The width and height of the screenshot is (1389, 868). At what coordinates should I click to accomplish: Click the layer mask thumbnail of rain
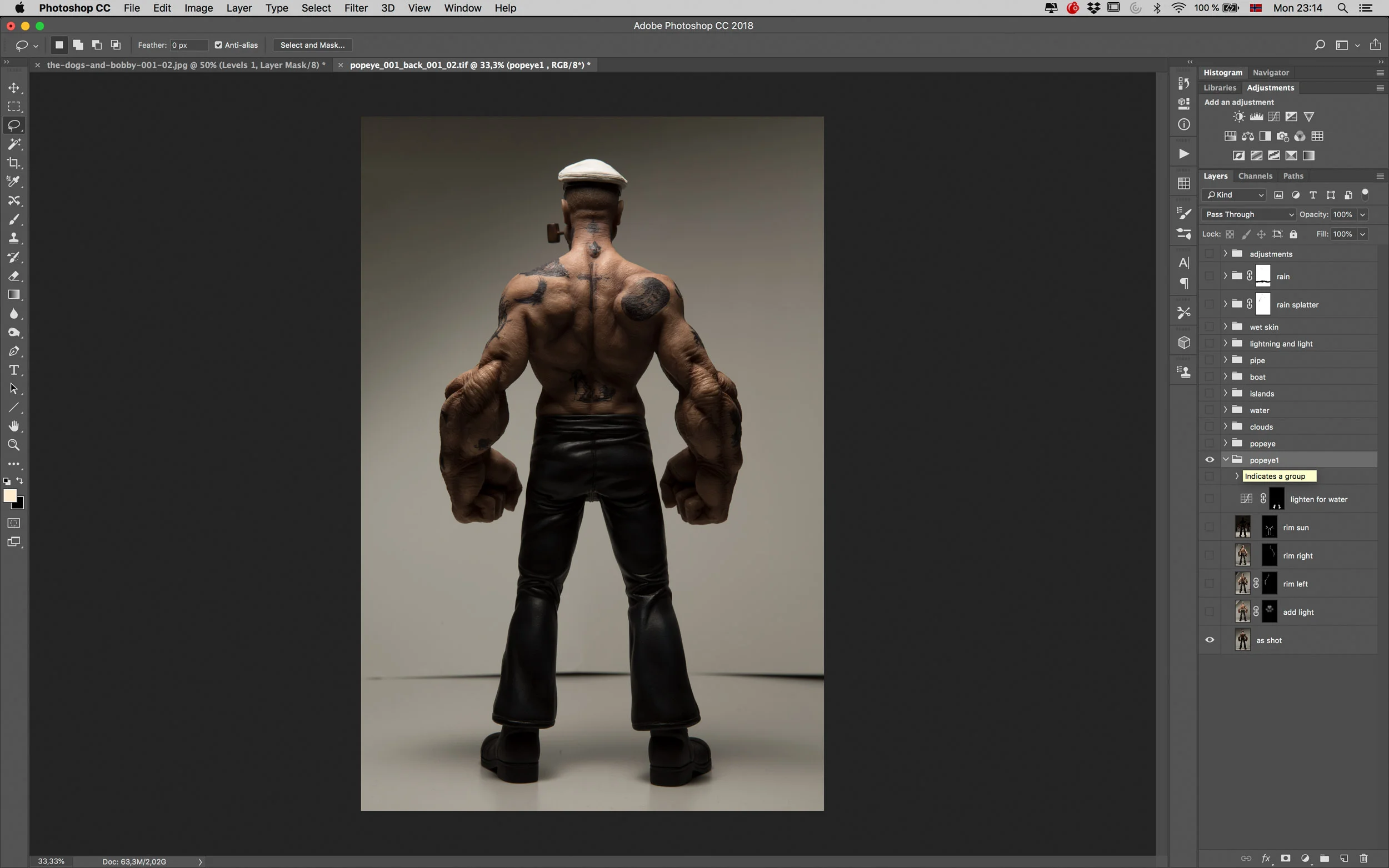pyautogui.click(x=1263, y=276)
